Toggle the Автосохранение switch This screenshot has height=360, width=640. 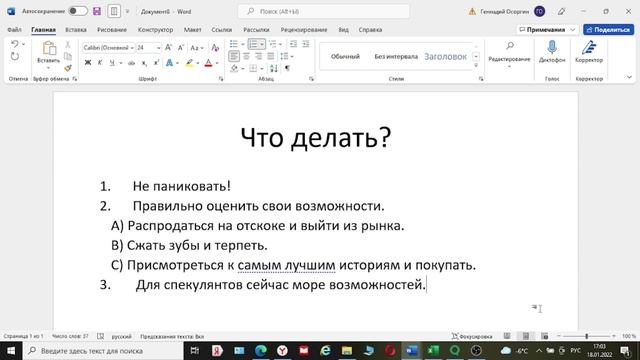coord(78,11)
